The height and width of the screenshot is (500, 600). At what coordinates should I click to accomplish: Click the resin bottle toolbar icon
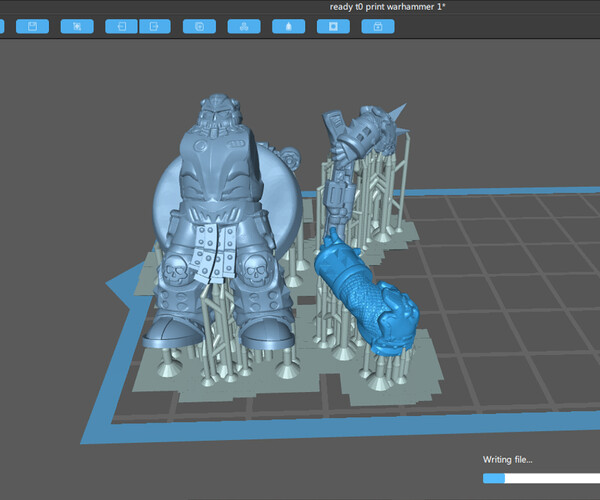point(289,26)
